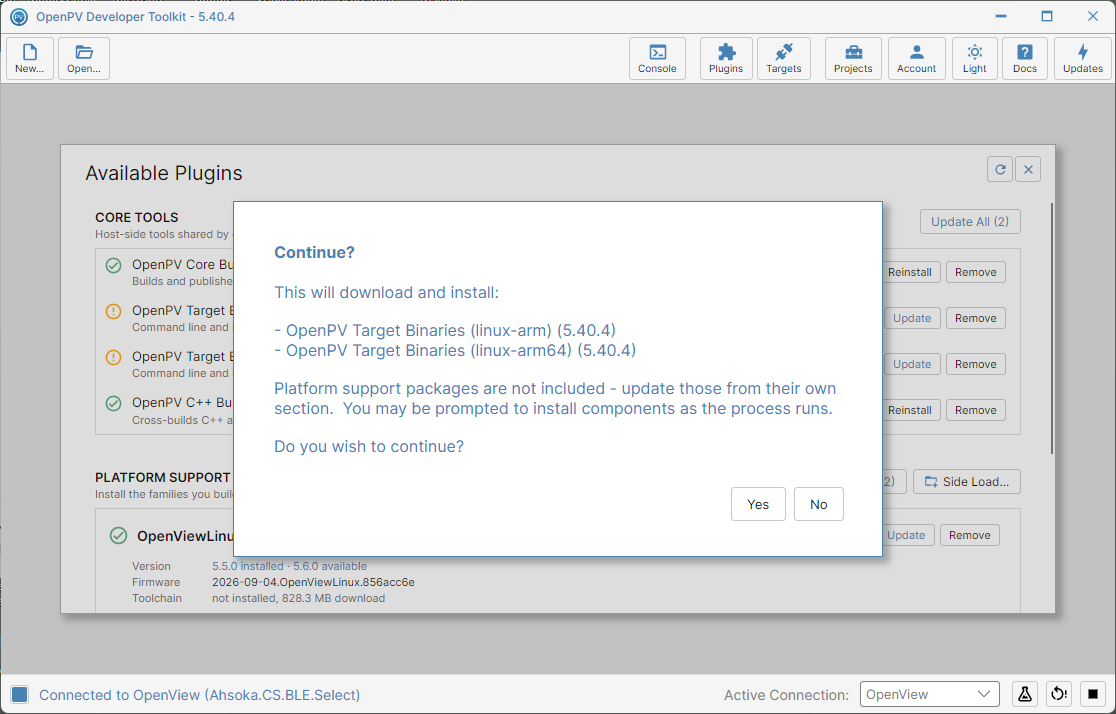Open the Plugins manager
Image resolution: width=1116 pixels, height=714 pixels.
click(x=726, y=58)
